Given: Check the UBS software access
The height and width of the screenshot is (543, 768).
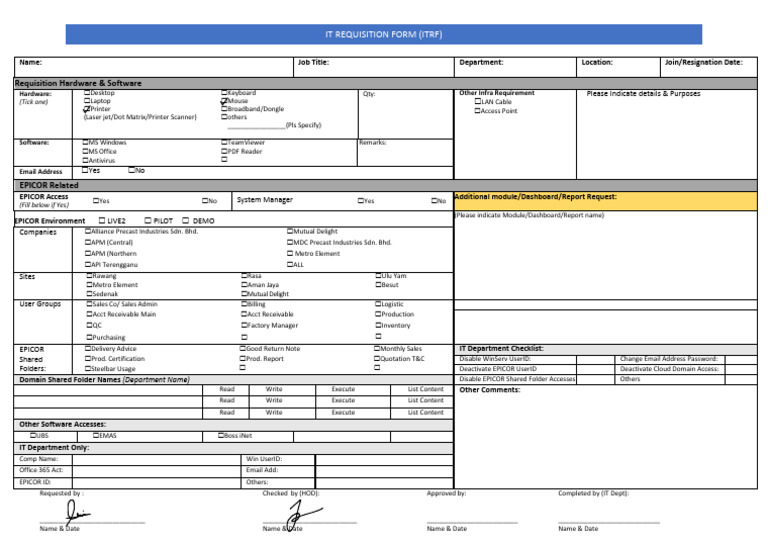Looking at the screenshot, I should coord(34,435).
